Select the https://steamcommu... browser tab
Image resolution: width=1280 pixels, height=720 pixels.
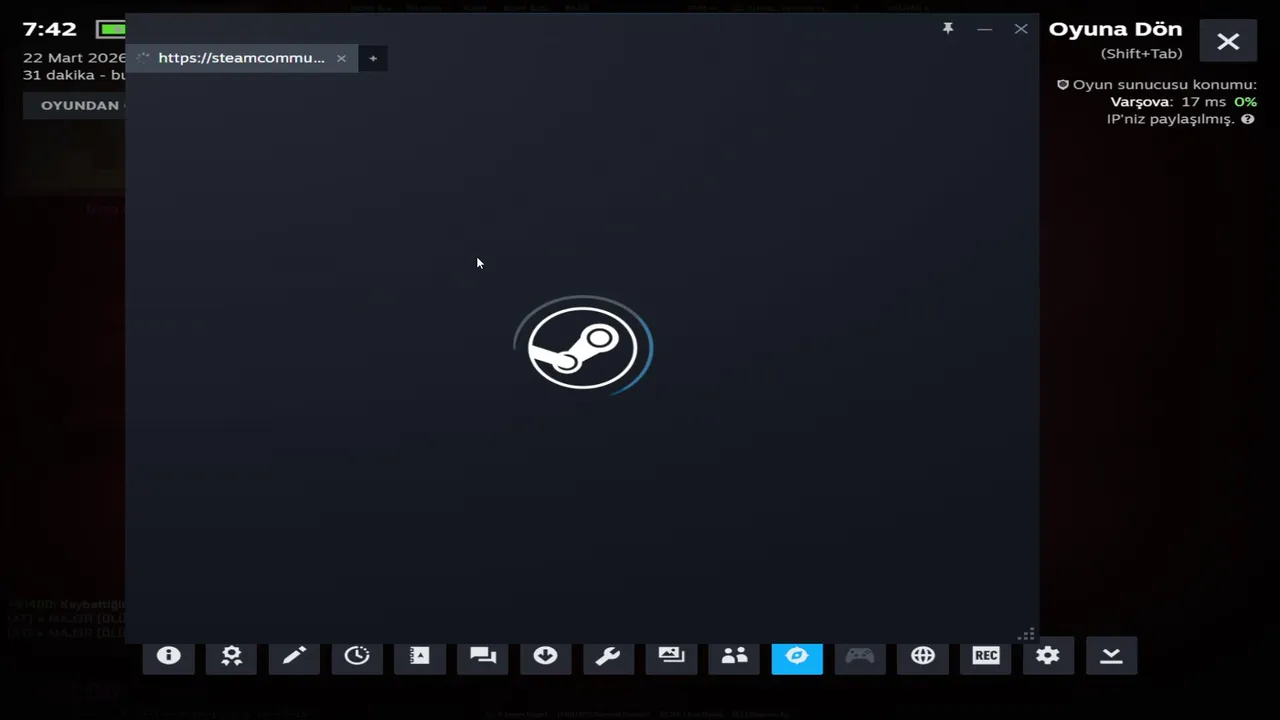[241, 58]
